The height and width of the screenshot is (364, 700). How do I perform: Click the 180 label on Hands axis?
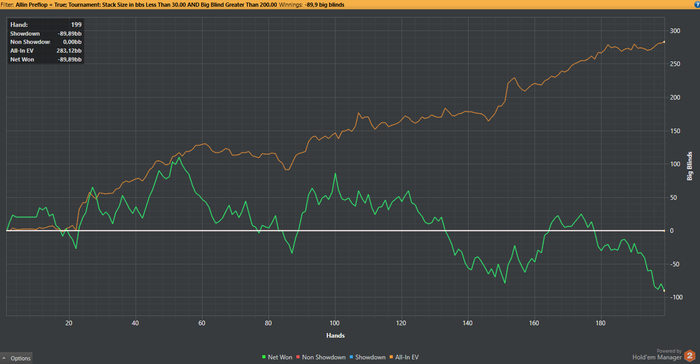pos(600,323)
